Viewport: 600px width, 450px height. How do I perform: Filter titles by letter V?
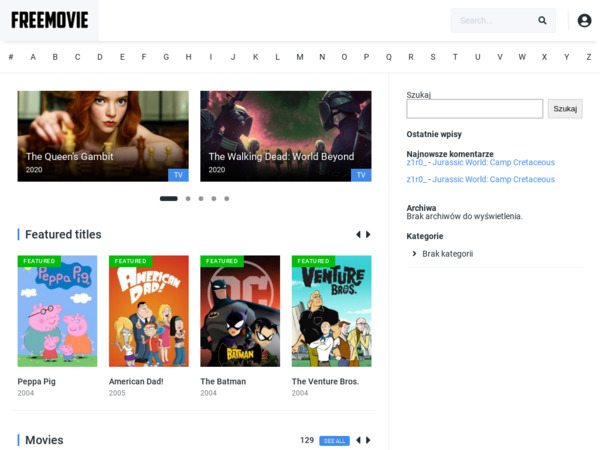pos(500,57)
